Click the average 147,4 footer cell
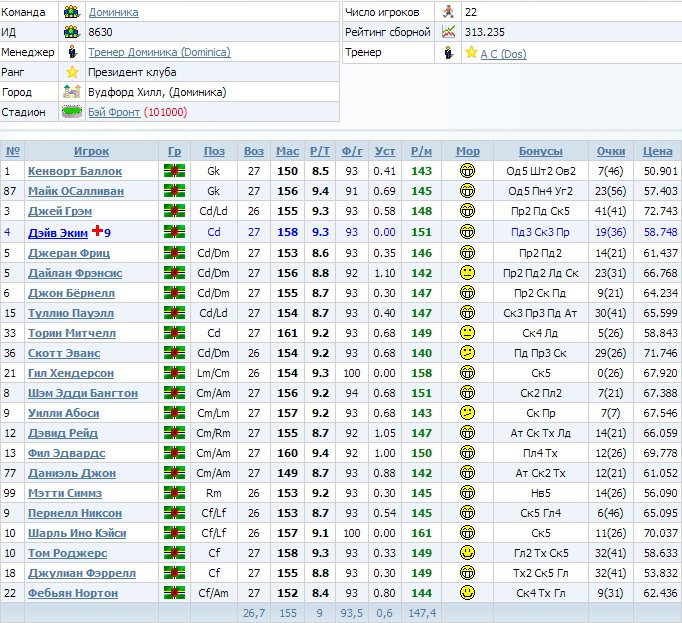 (422, 613)
